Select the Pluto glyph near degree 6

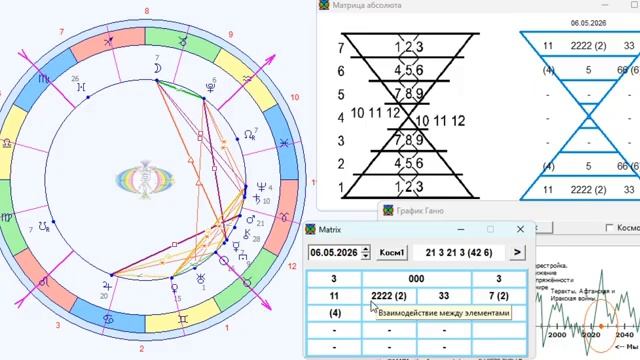coord(210,87)
